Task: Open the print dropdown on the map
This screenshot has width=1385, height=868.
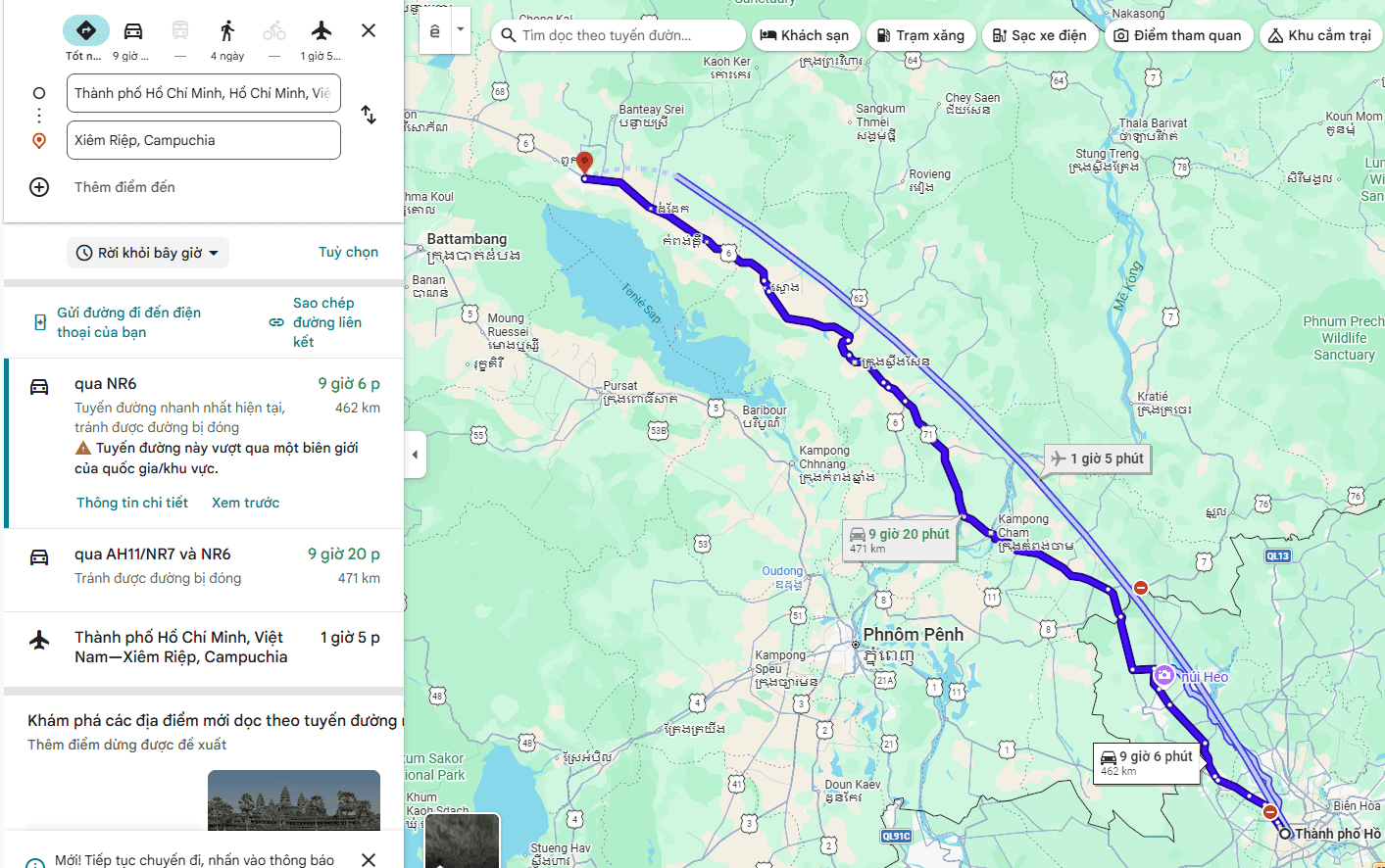Action: coord(461,30)
